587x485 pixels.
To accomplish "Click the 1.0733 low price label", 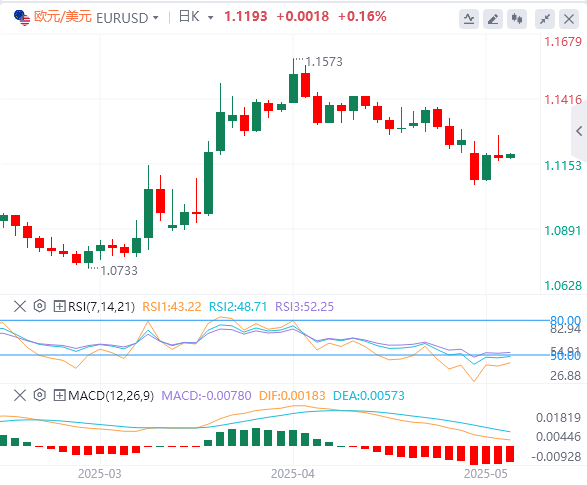I will [x=119, y=271].
